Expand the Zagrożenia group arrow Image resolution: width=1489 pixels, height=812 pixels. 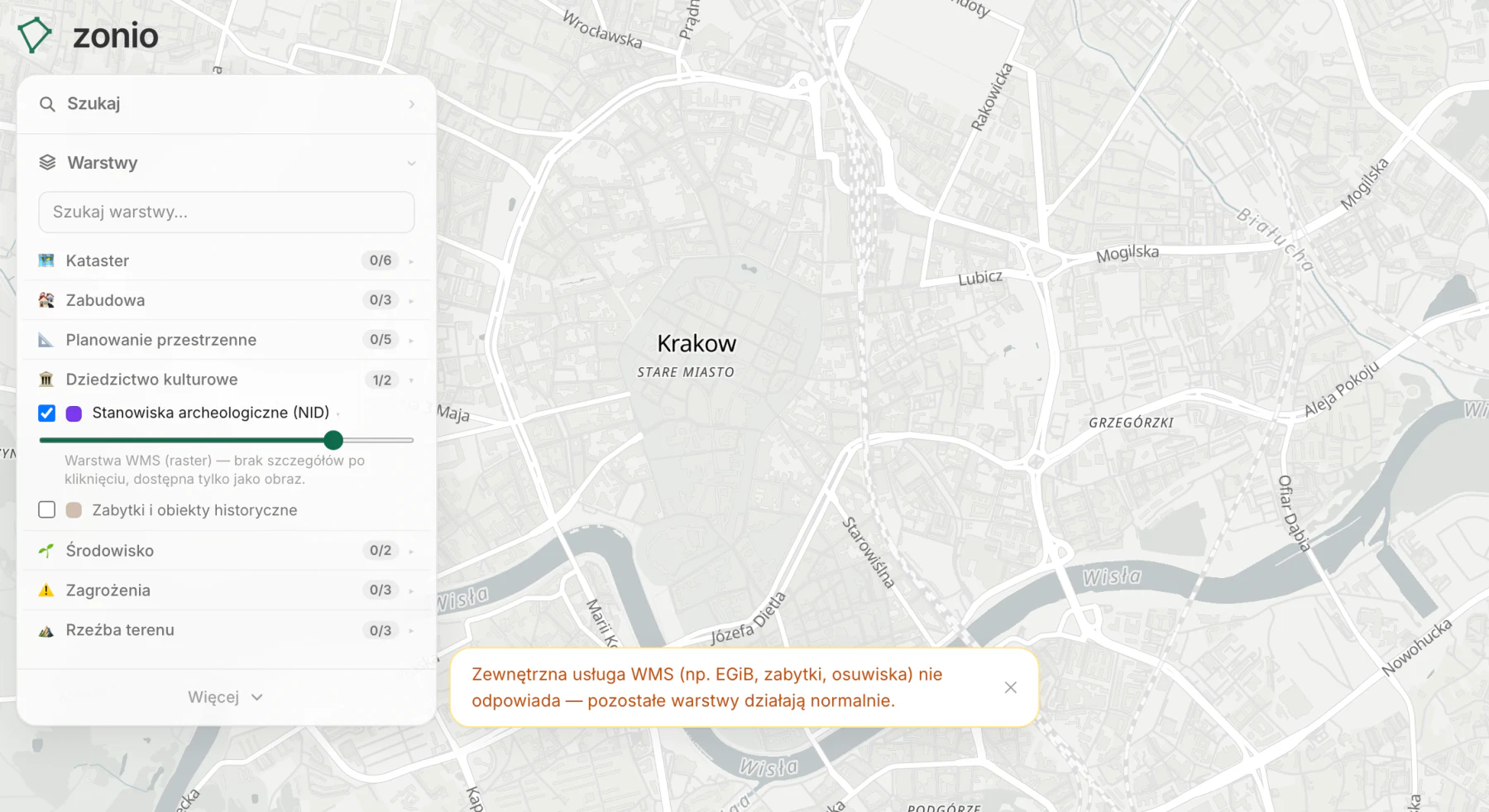[411, 591]
